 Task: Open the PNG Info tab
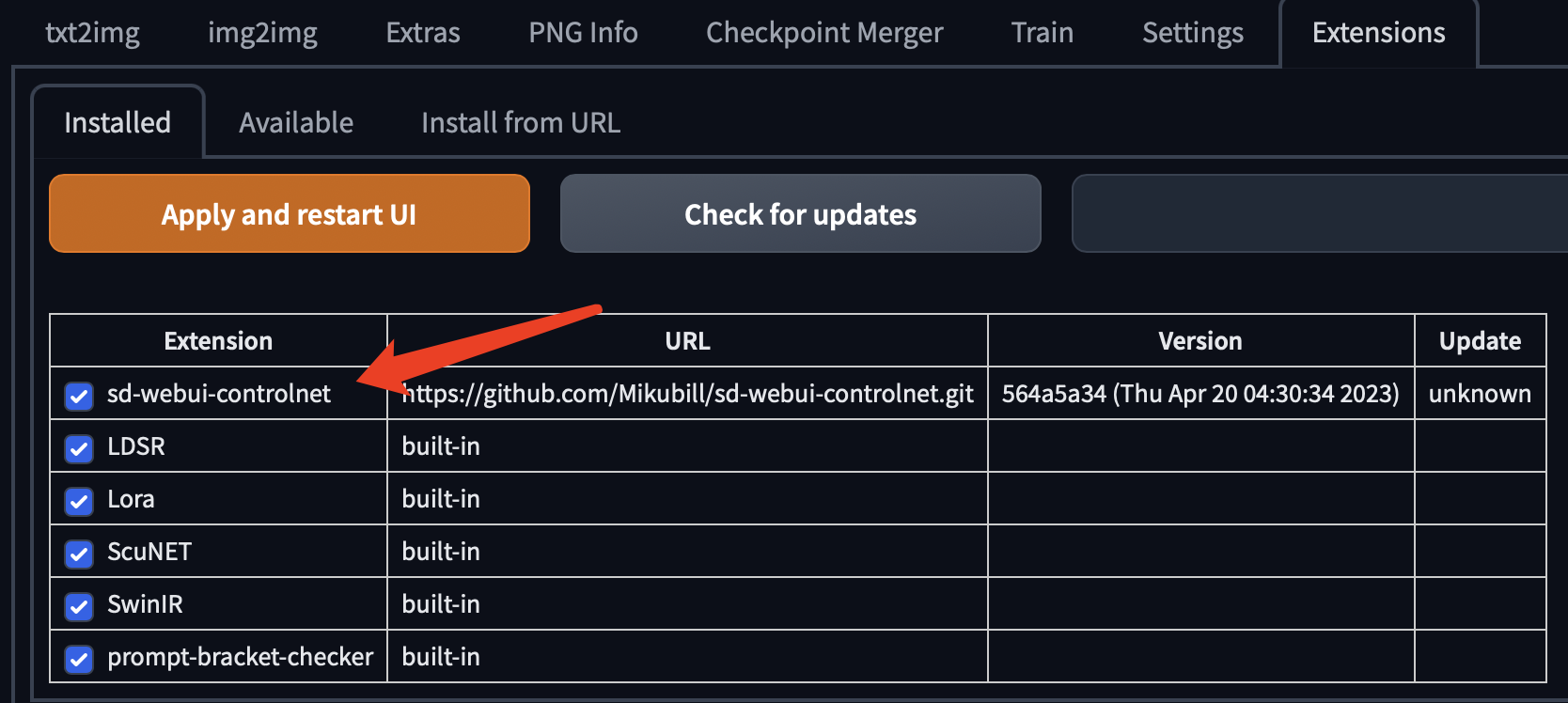click(x=583, y=33)
